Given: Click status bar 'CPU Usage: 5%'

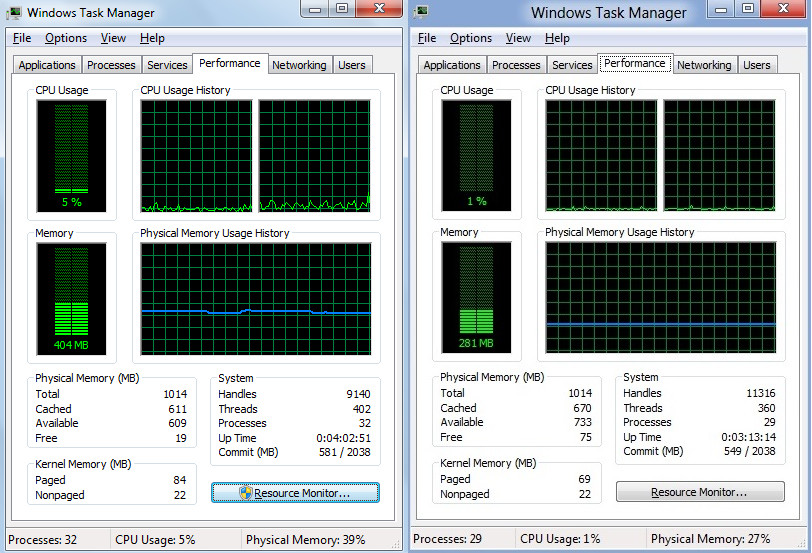Looking at the screenshot, I should click(x=155, y=540).
